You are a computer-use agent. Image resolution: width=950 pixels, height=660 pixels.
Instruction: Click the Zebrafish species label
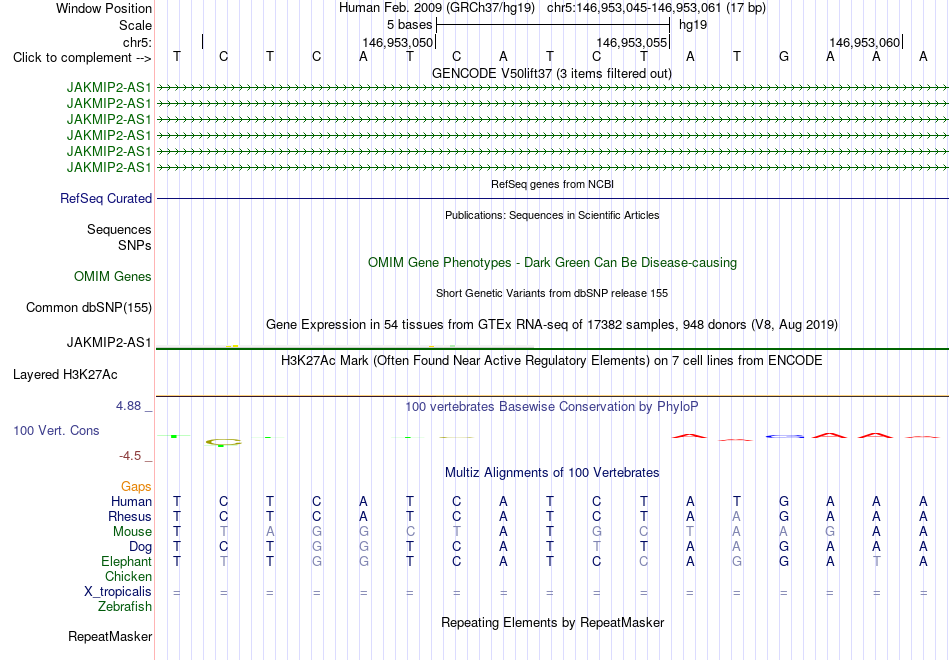pyautogui.click(x=125, y=607)
